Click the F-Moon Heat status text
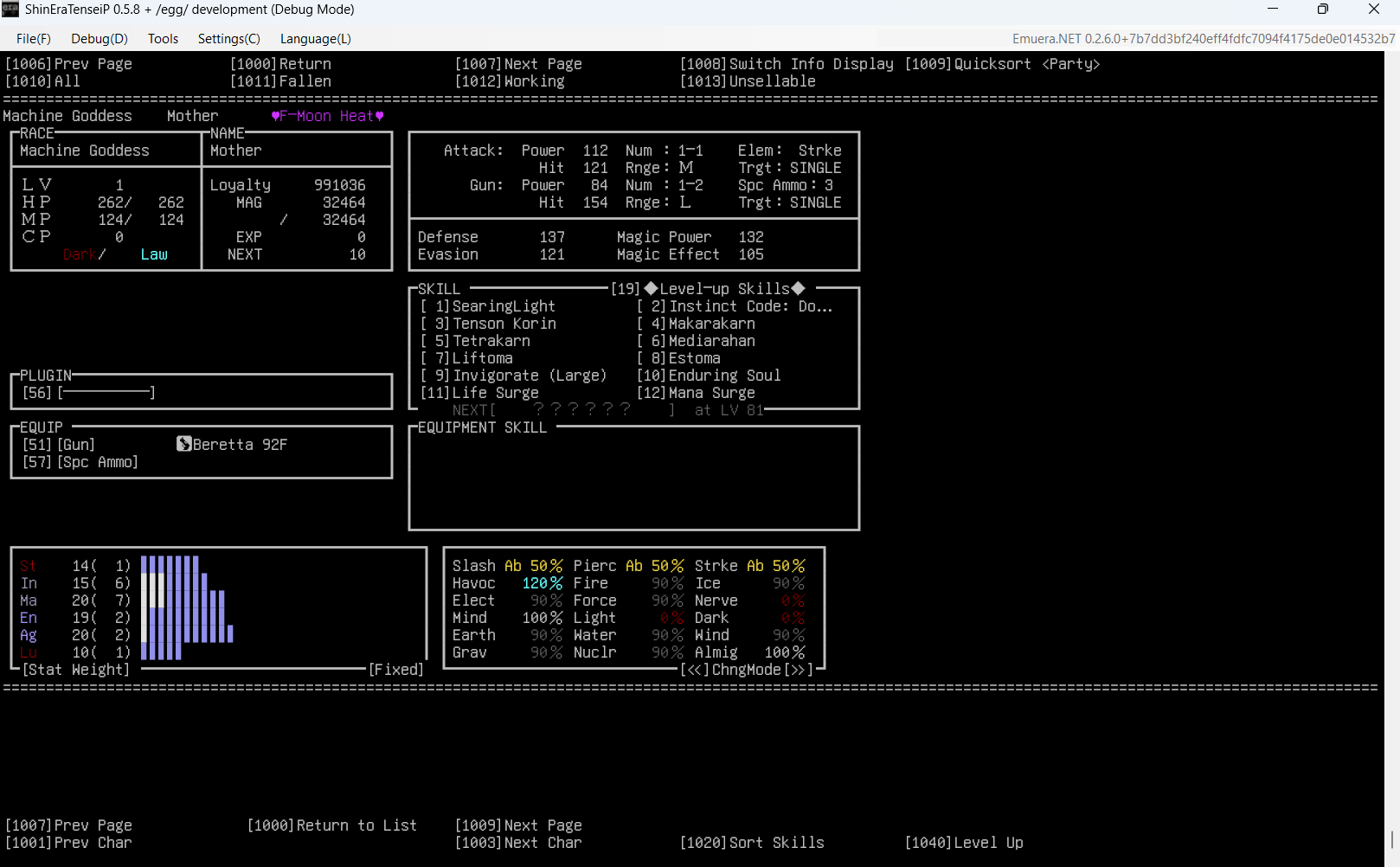This screenshot has width=1400, height=867. [x=327, y=116]
